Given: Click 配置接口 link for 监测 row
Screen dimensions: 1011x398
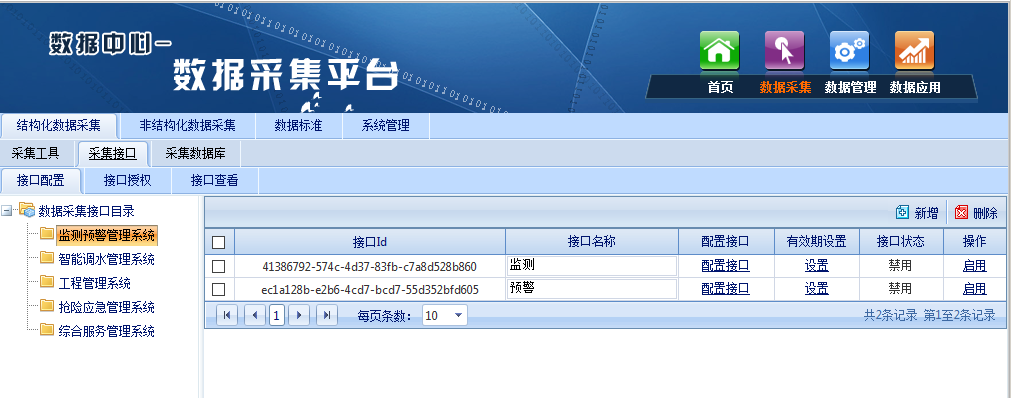Looking at the screenshot, I should tap(725, 265).
